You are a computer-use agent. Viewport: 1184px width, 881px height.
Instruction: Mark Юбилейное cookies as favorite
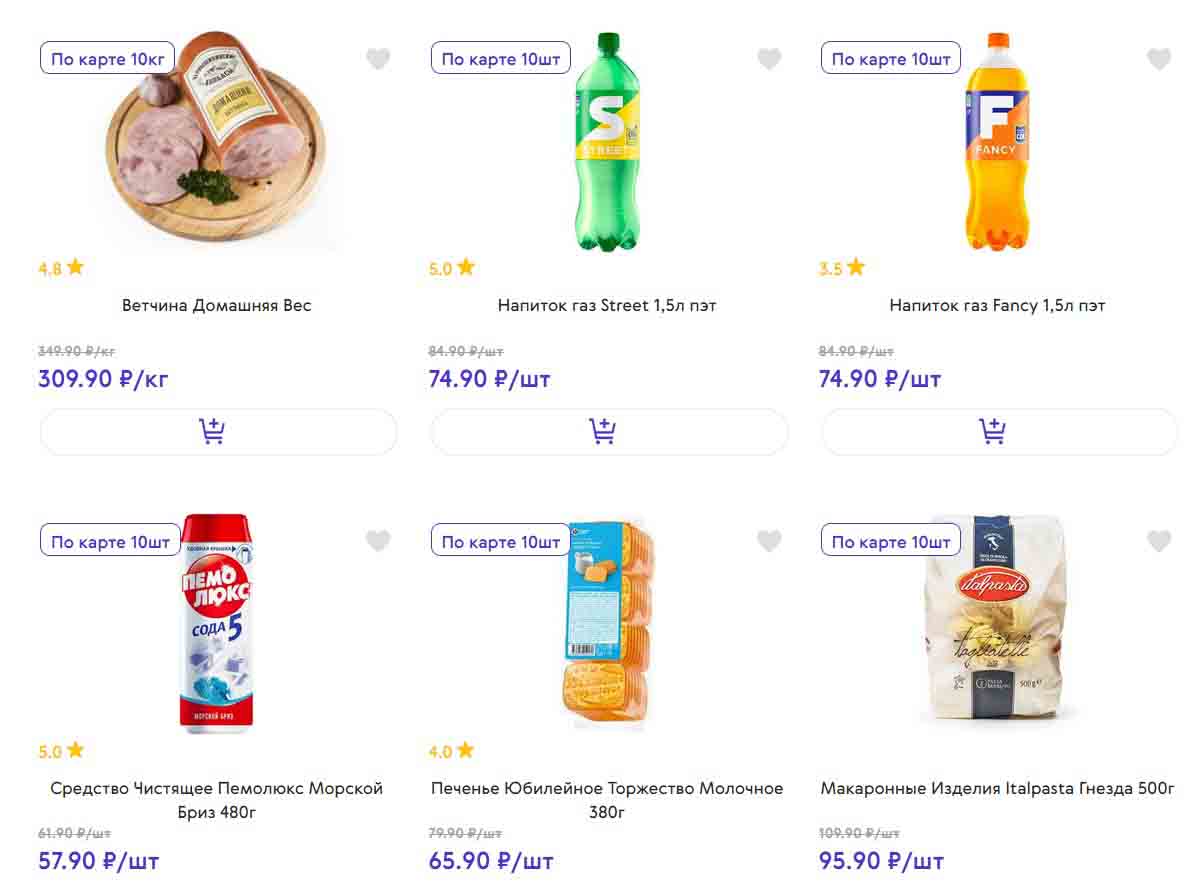click(x=769, y=541)
